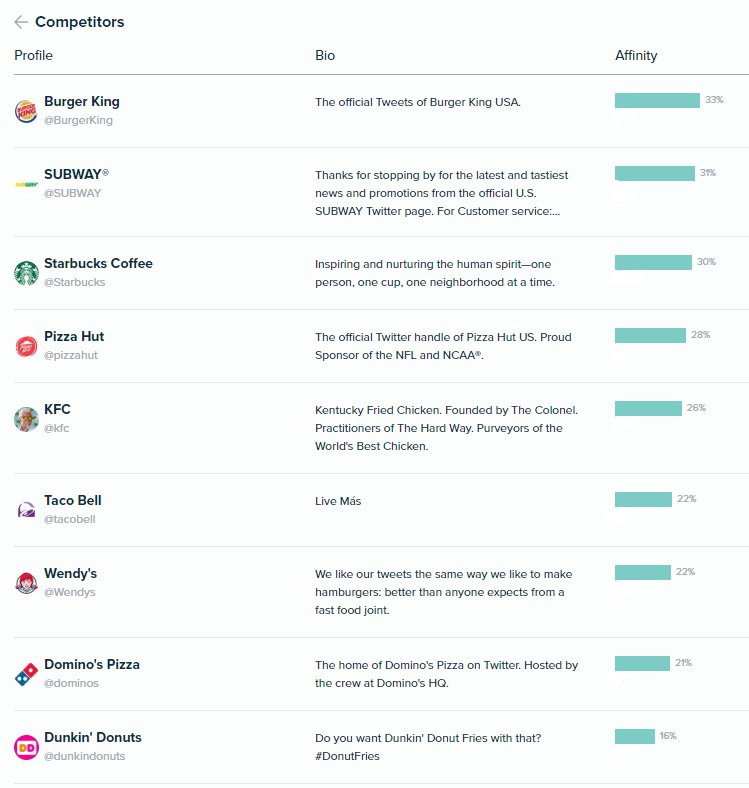Open the Pizza Hut red logo
The width and height of the screenshot is (749, 788).
tap(26, 346)
